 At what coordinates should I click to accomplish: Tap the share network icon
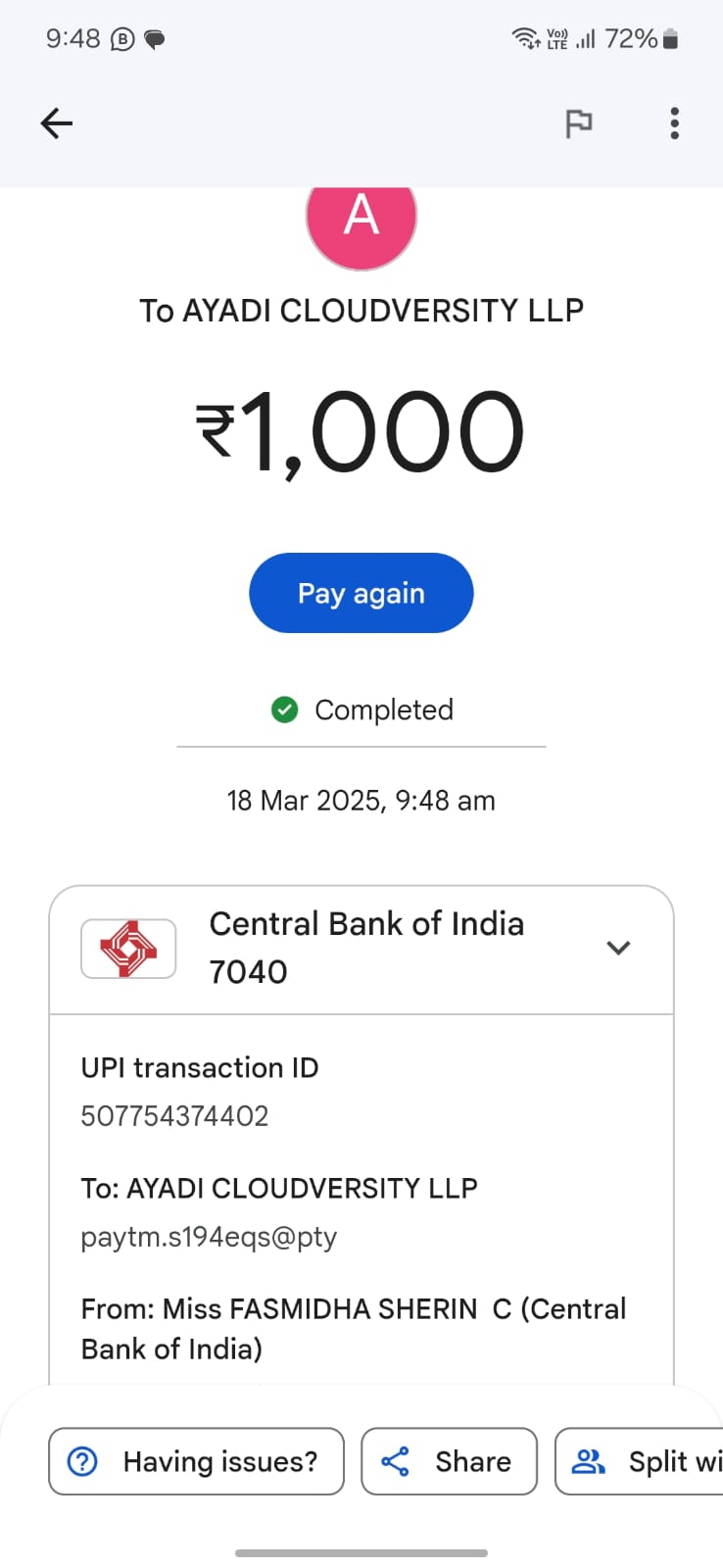395,1461
